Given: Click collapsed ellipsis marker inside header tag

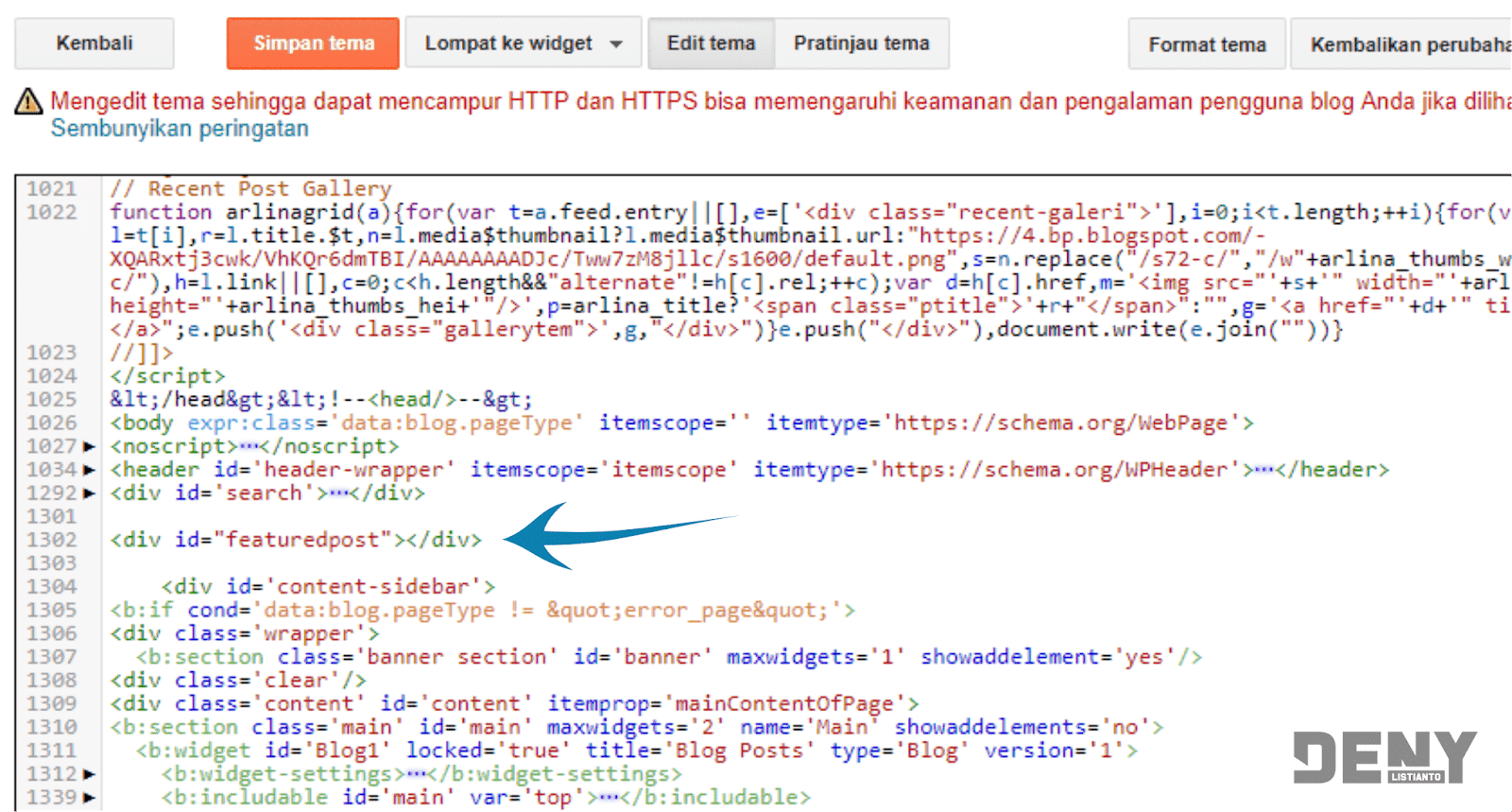Looking at the screenshot, I should (1263, 470).
